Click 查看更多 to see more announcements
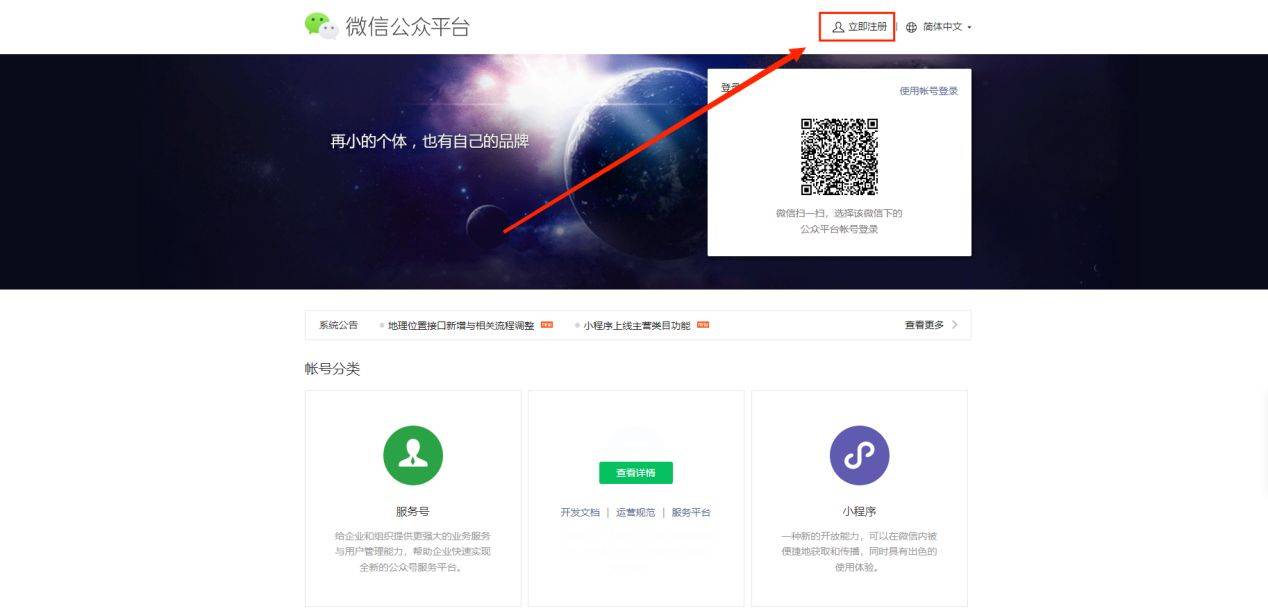Image resolution: width=1268 pixels, height=611 pixels. point(924,325)
